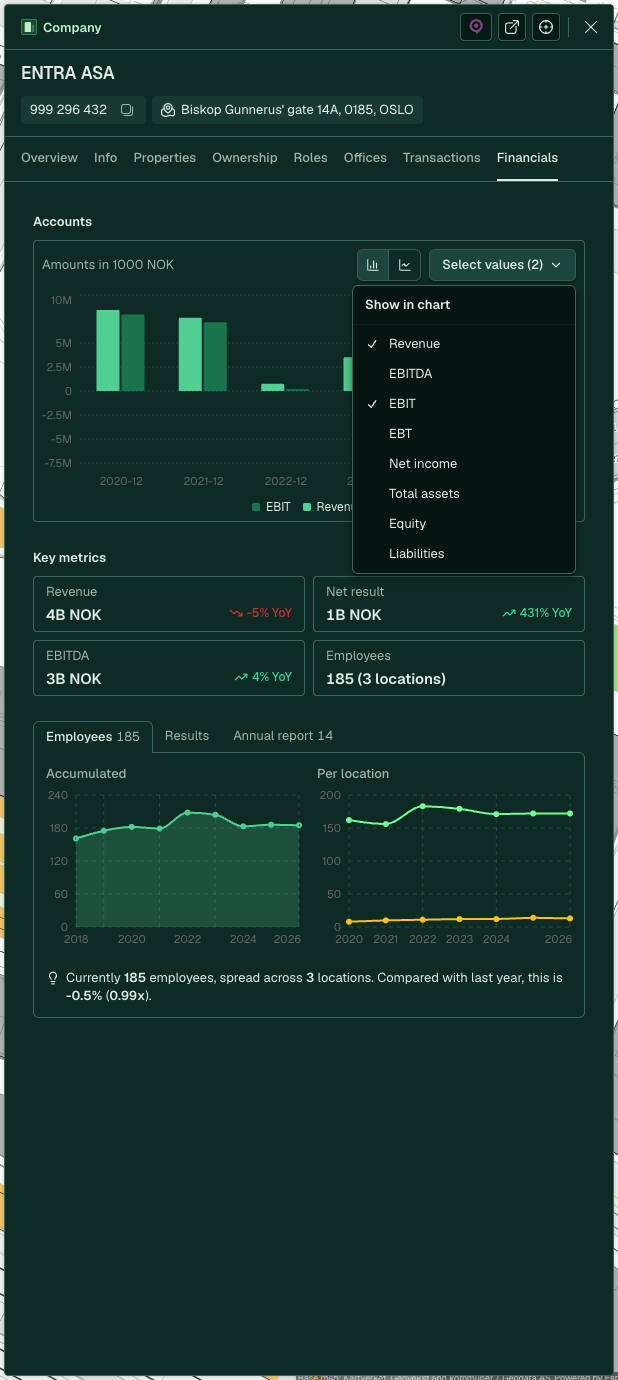Click the EBIT legend color swatch
This screenshot has height=1380, width=618.
pos(257,507)
